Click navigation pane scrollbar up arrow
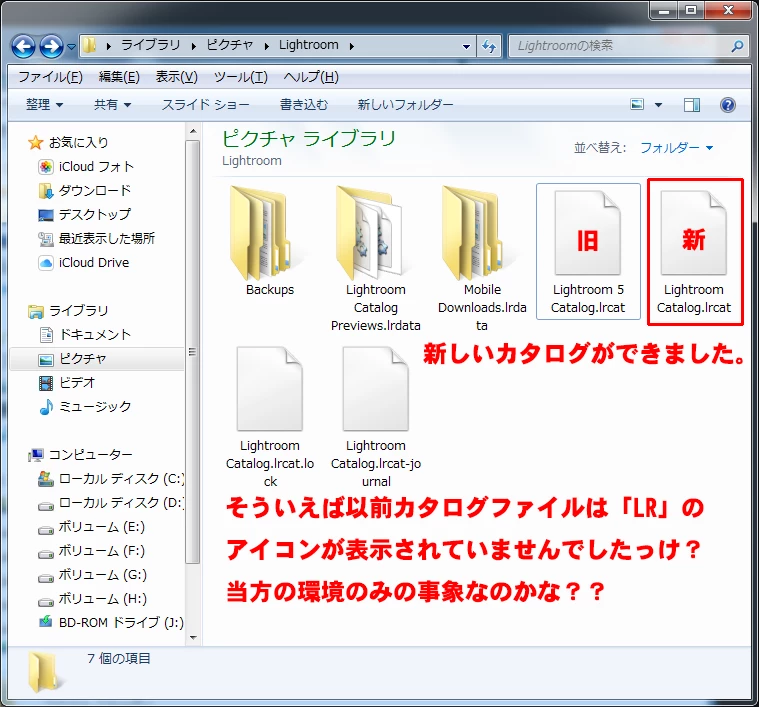This screenshot has width=759, height=707. click(x=193, y=131)
